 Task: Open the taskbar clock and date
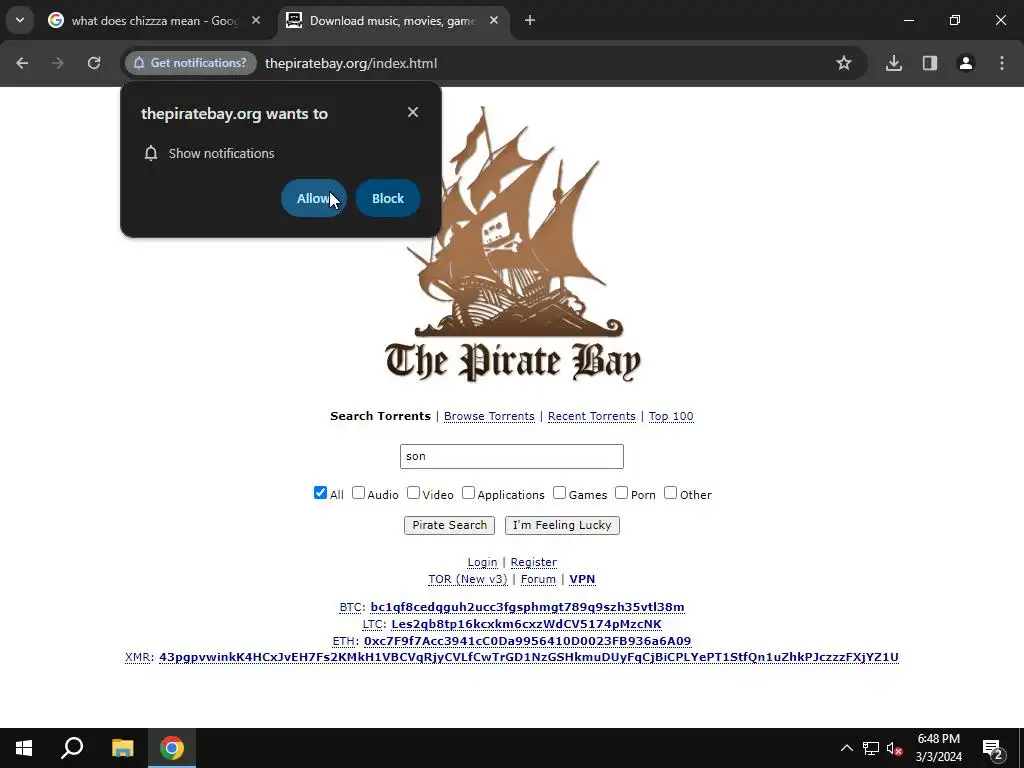[x=938, y=748]
